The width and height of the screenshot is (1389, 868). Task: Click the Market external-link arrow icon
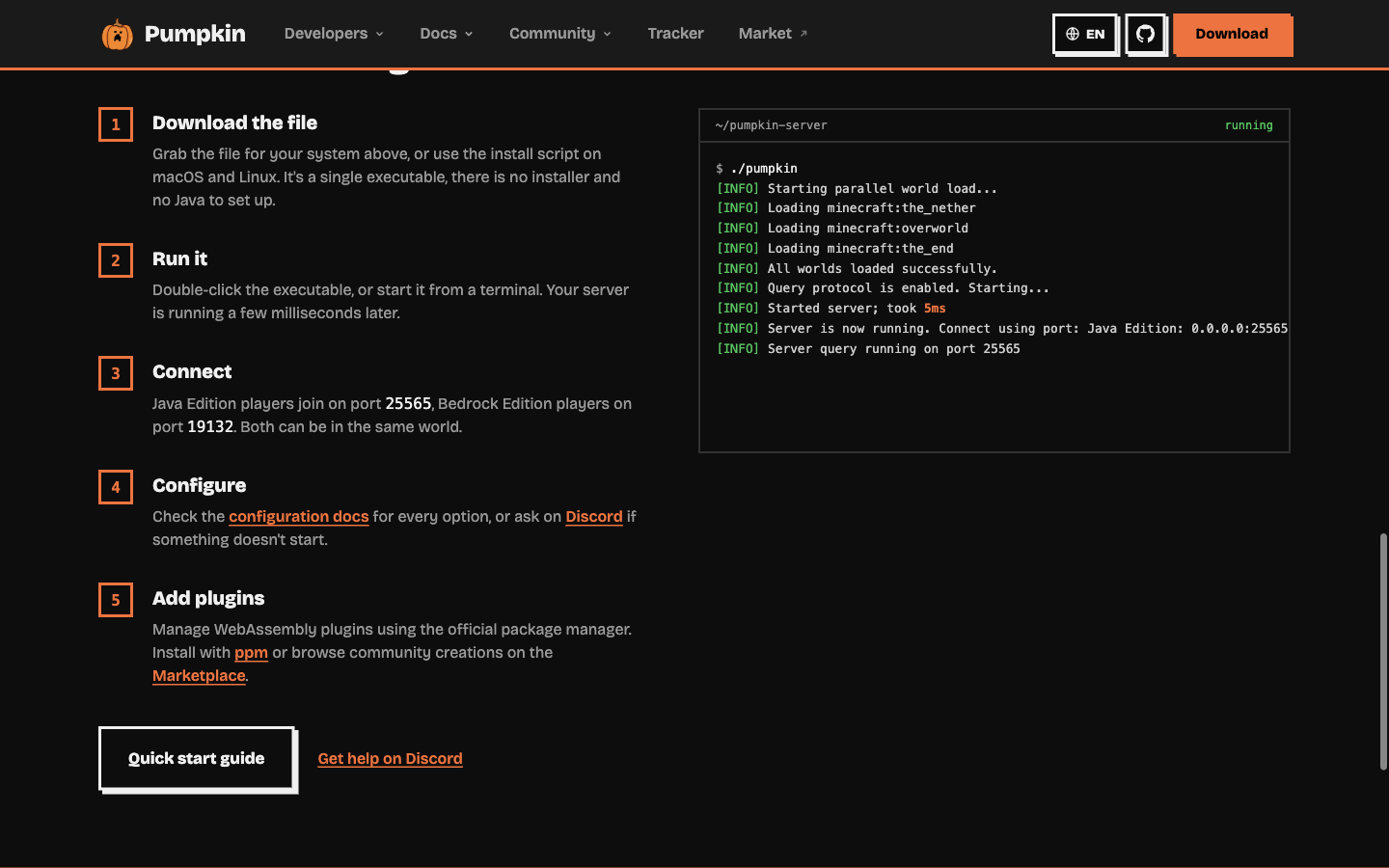pyautogui.click(x=803, y=34)
